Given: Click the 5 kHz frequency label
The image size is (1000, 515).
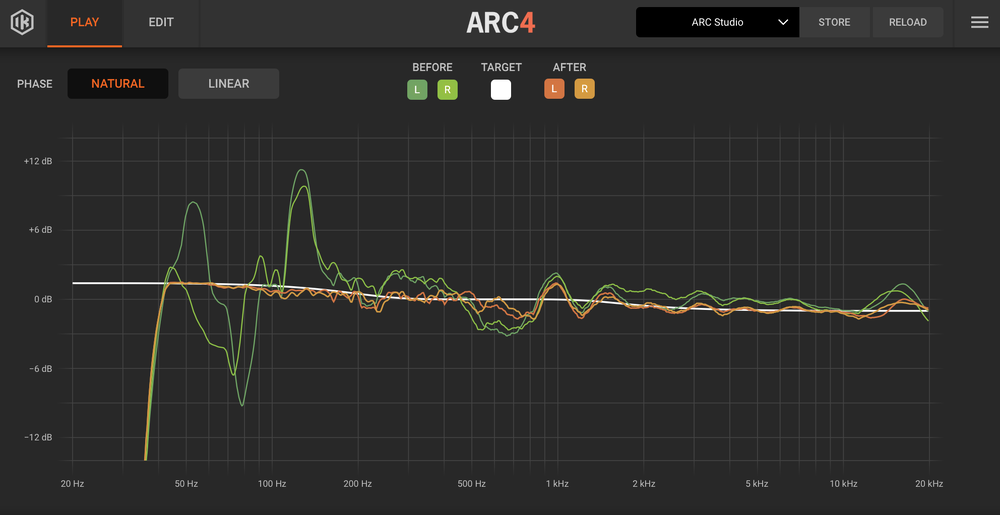Looking at the screenshot, I should pyautogui.click(x=756, y=484).
